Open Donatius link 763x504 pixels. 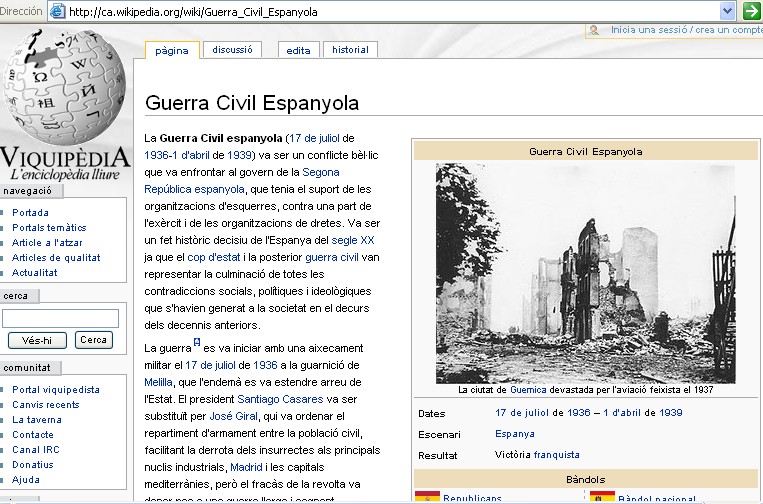[x=33, y=465]
